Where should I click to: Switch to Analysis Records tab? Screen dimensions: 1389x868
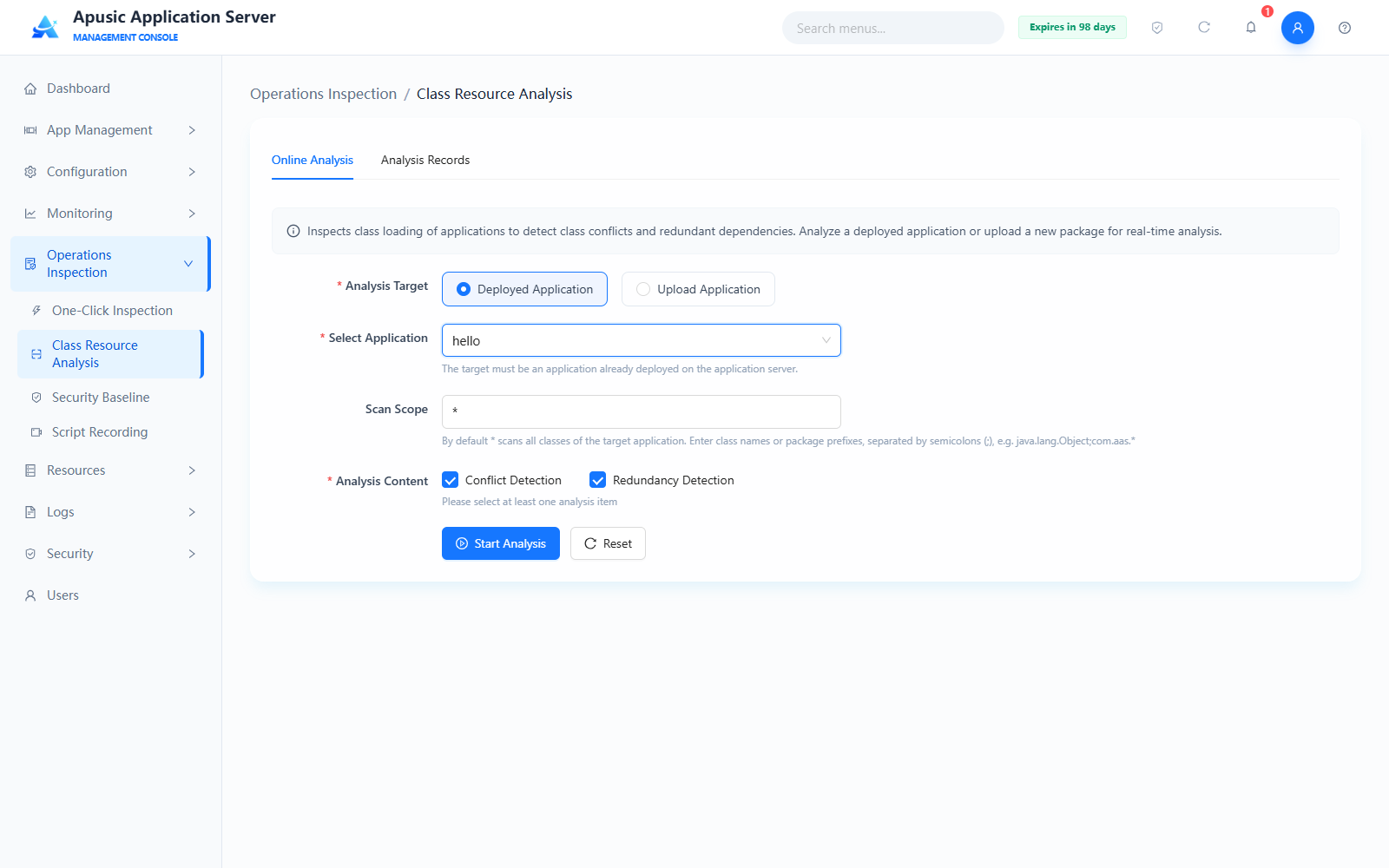coord(425,160)
